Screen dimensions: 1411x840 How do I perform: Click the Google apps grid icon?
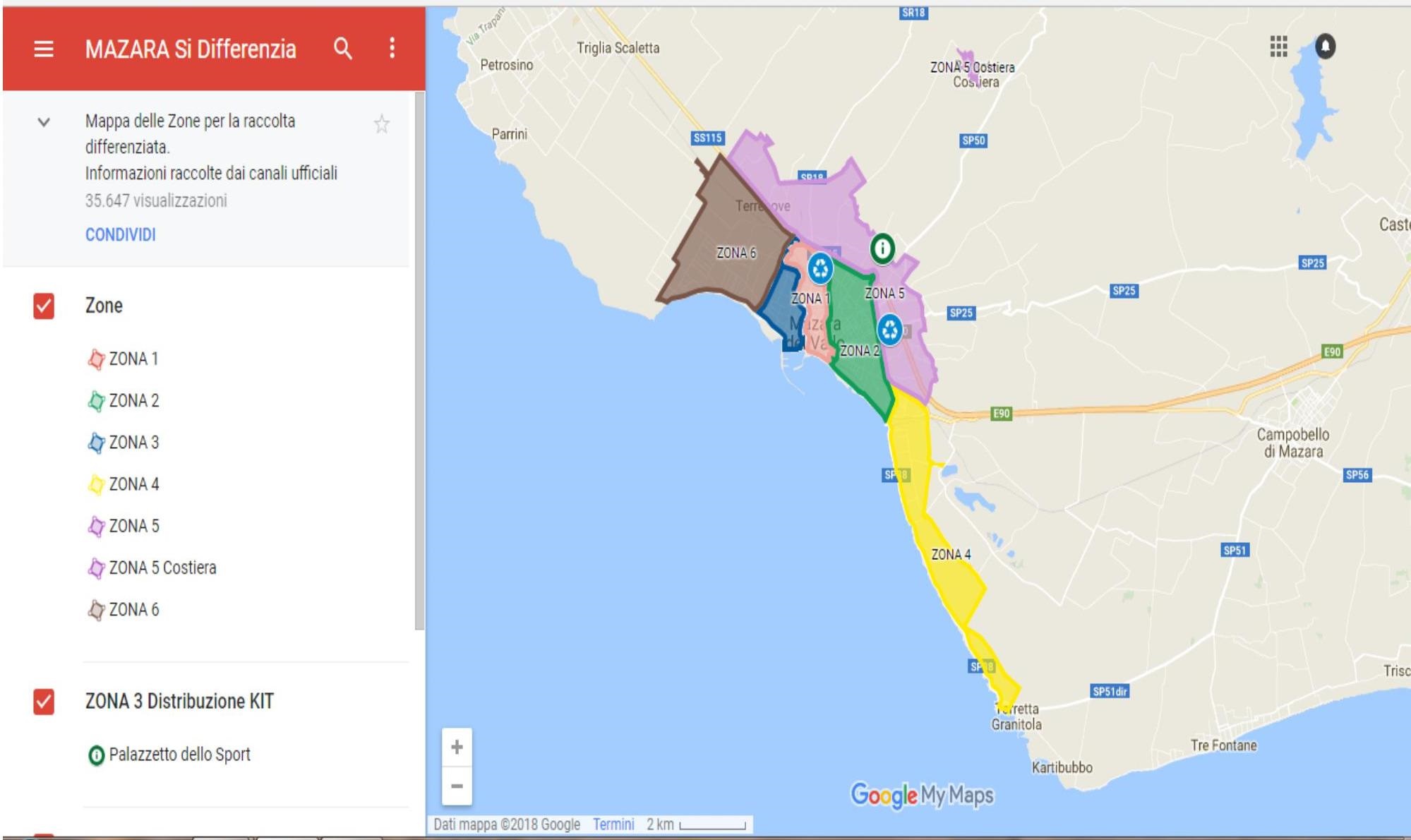[x=1283, y=44]
